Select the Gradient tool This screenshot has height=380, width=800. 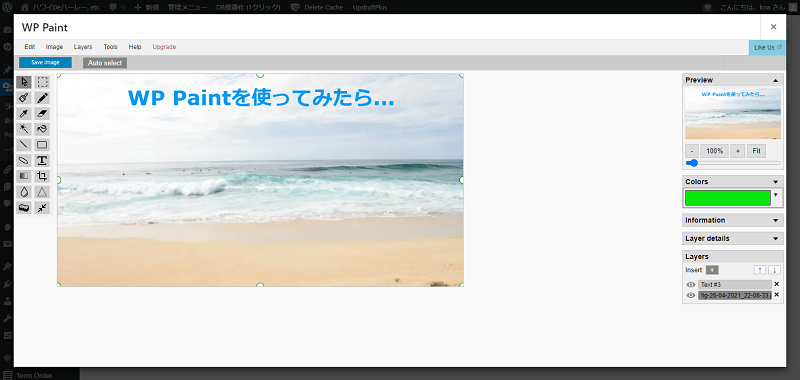(24, 176)
